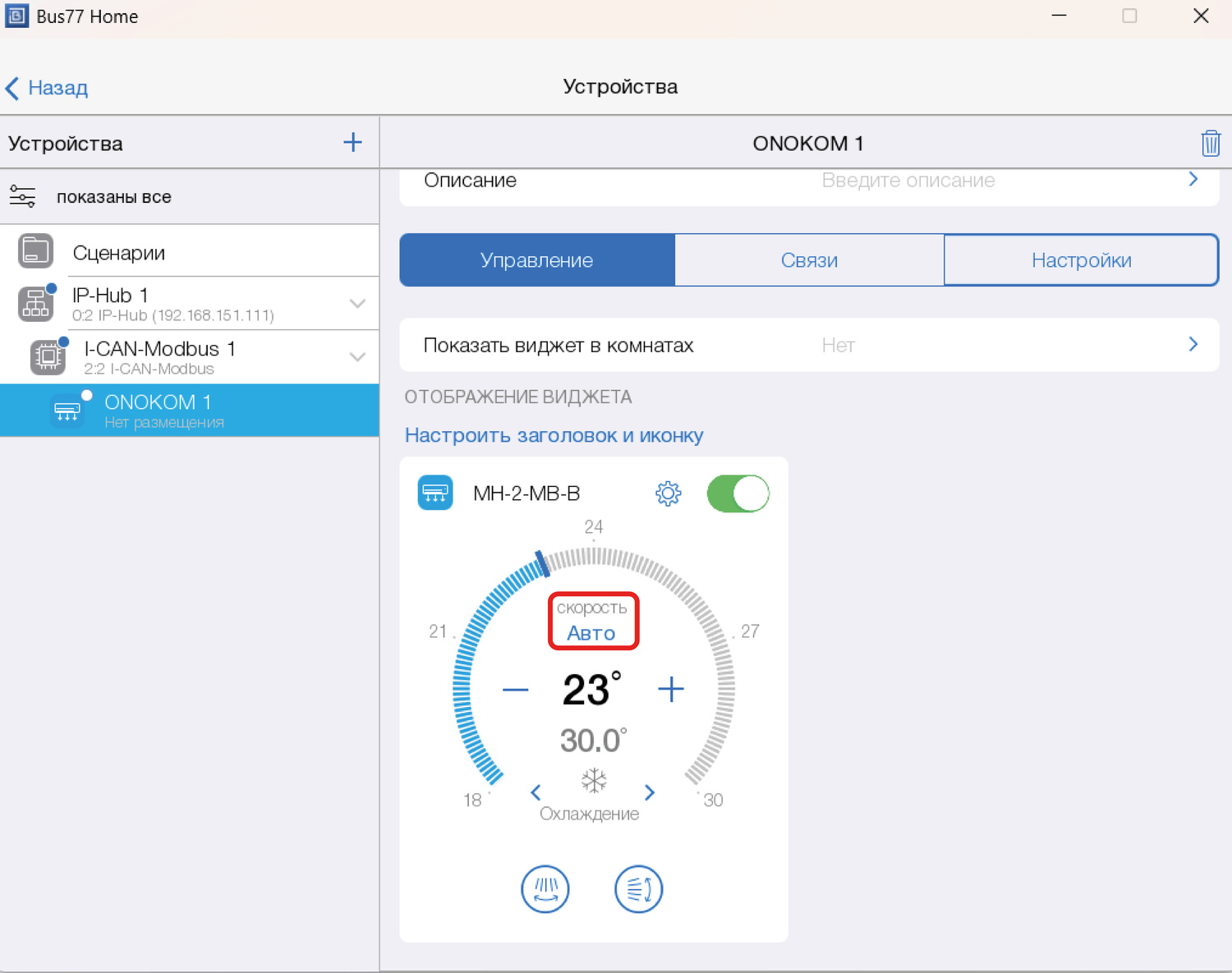Click the Описание input field
This screenshot has width=1232, height=973.
[x=908, y=181]
